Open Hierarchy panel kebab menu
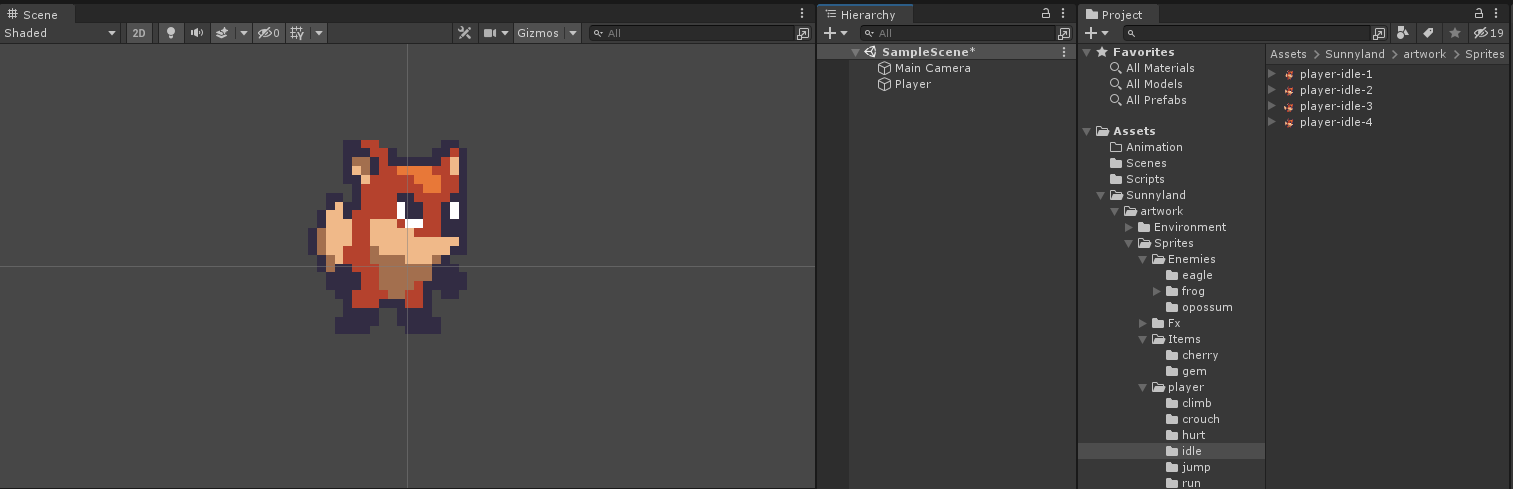1513x489 pixels. pos(1063,13)
